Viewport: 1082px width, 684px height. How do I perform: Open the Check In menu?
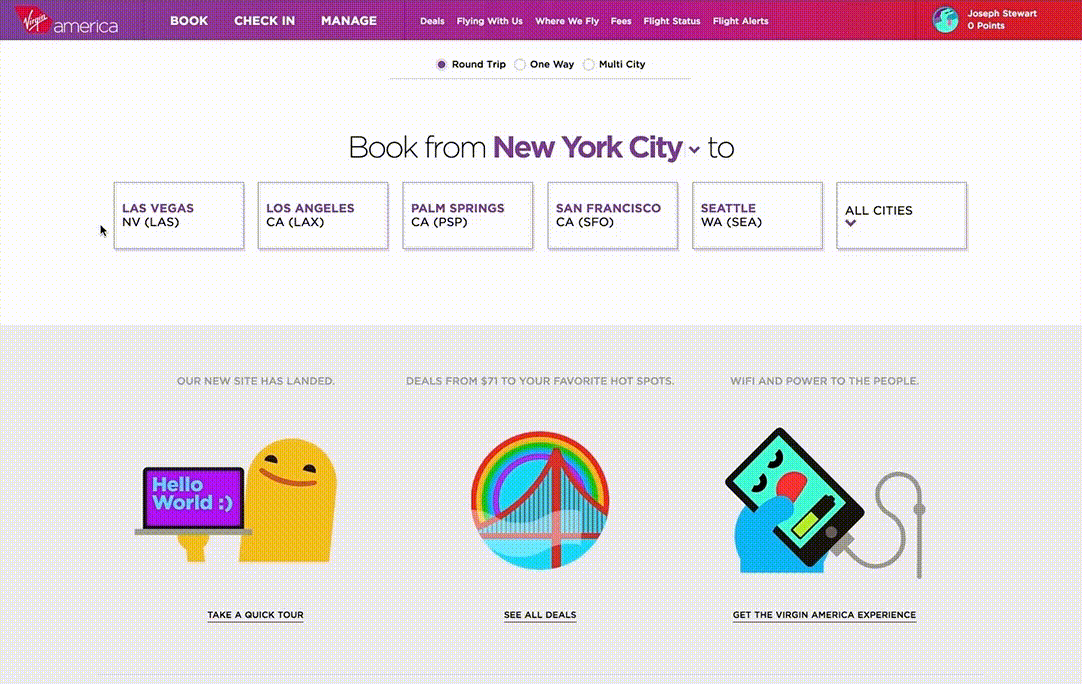[x=265, y=21]
